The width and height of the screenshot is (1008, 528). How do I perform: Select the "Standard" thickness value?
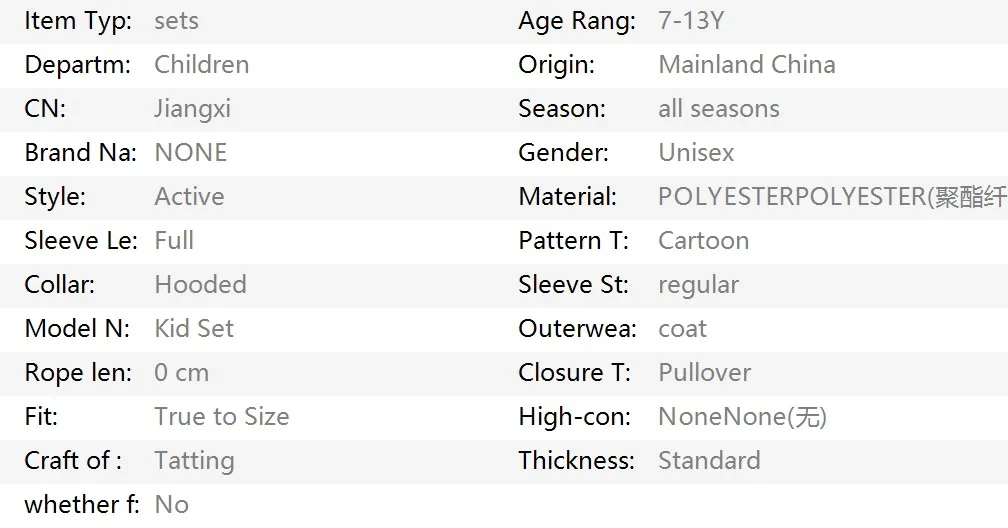point(709,461)
